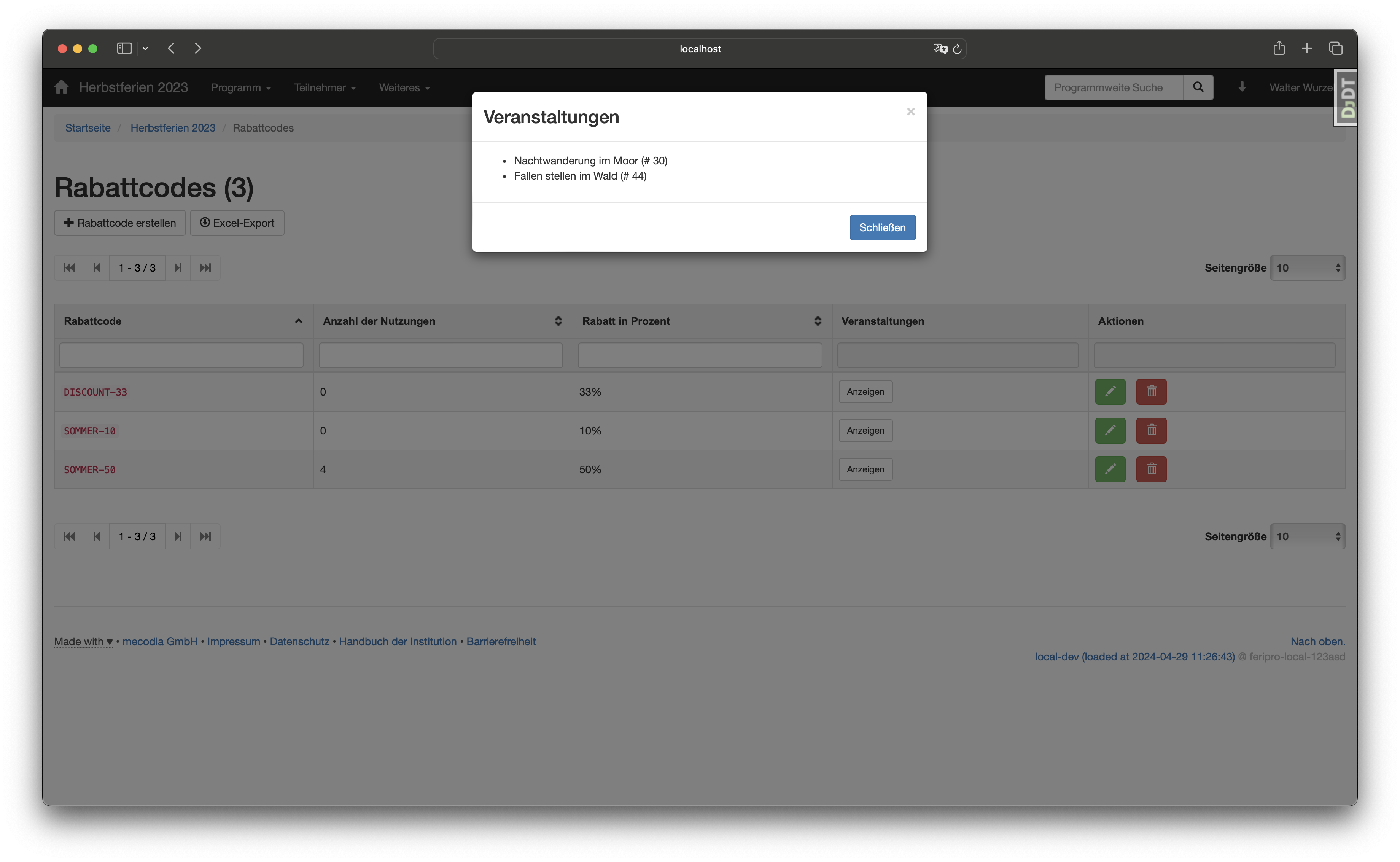Open the Teilnehmer dropdown menu
This screenshot has height=862, width=1400.
(325, 88)
